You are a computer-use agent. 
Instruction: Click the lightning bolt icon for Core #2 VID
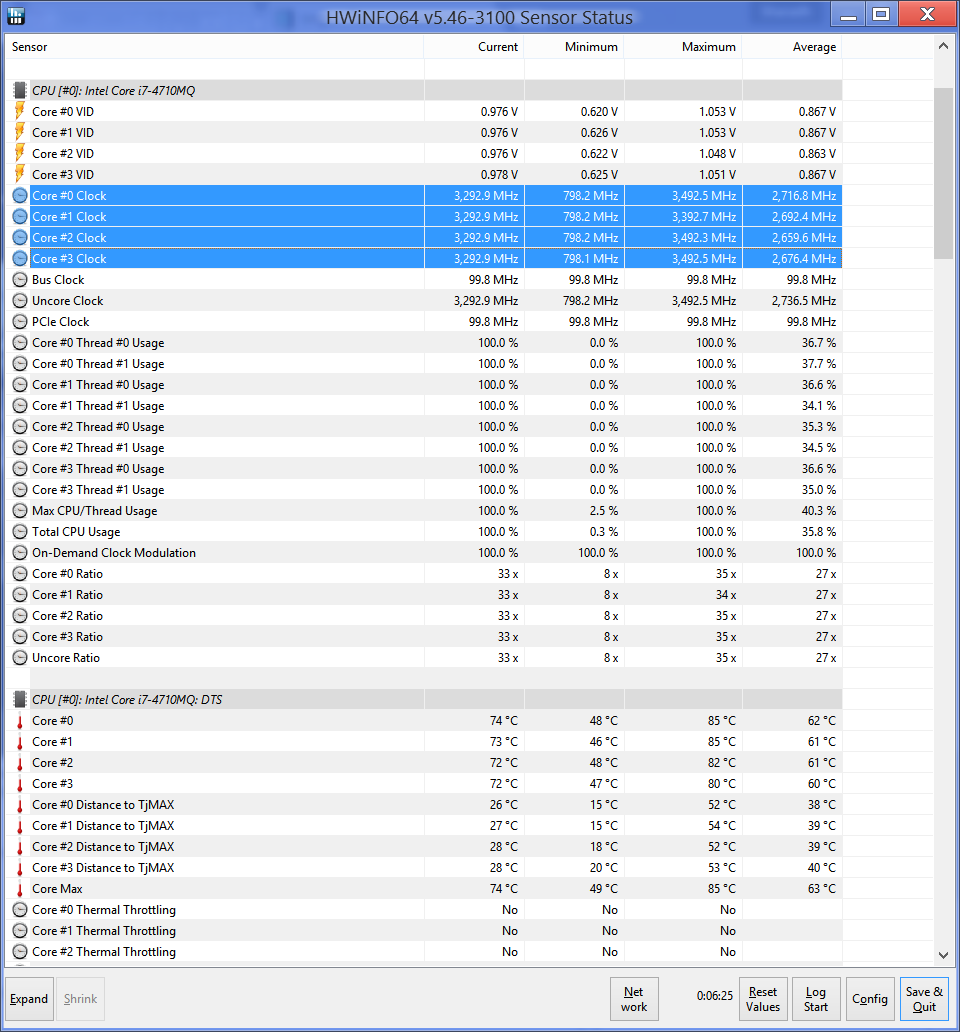pos(20,153)
